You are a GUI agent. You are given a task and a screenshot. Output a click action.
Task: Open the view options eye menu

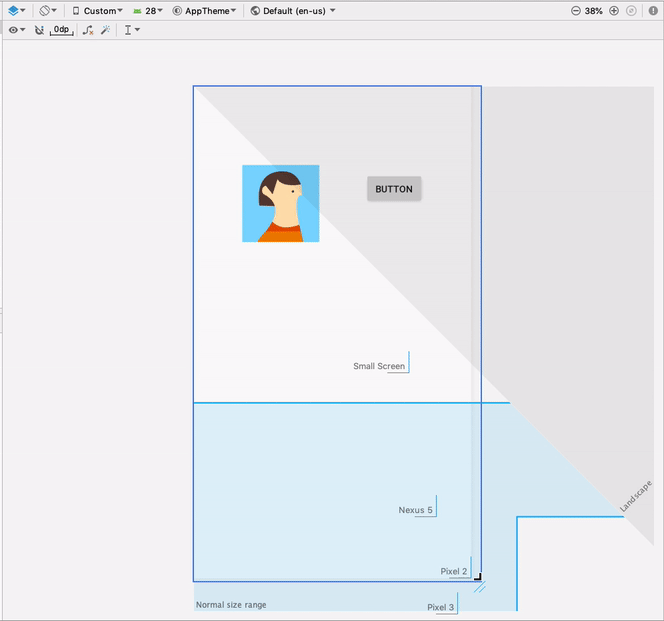(17, 30)
